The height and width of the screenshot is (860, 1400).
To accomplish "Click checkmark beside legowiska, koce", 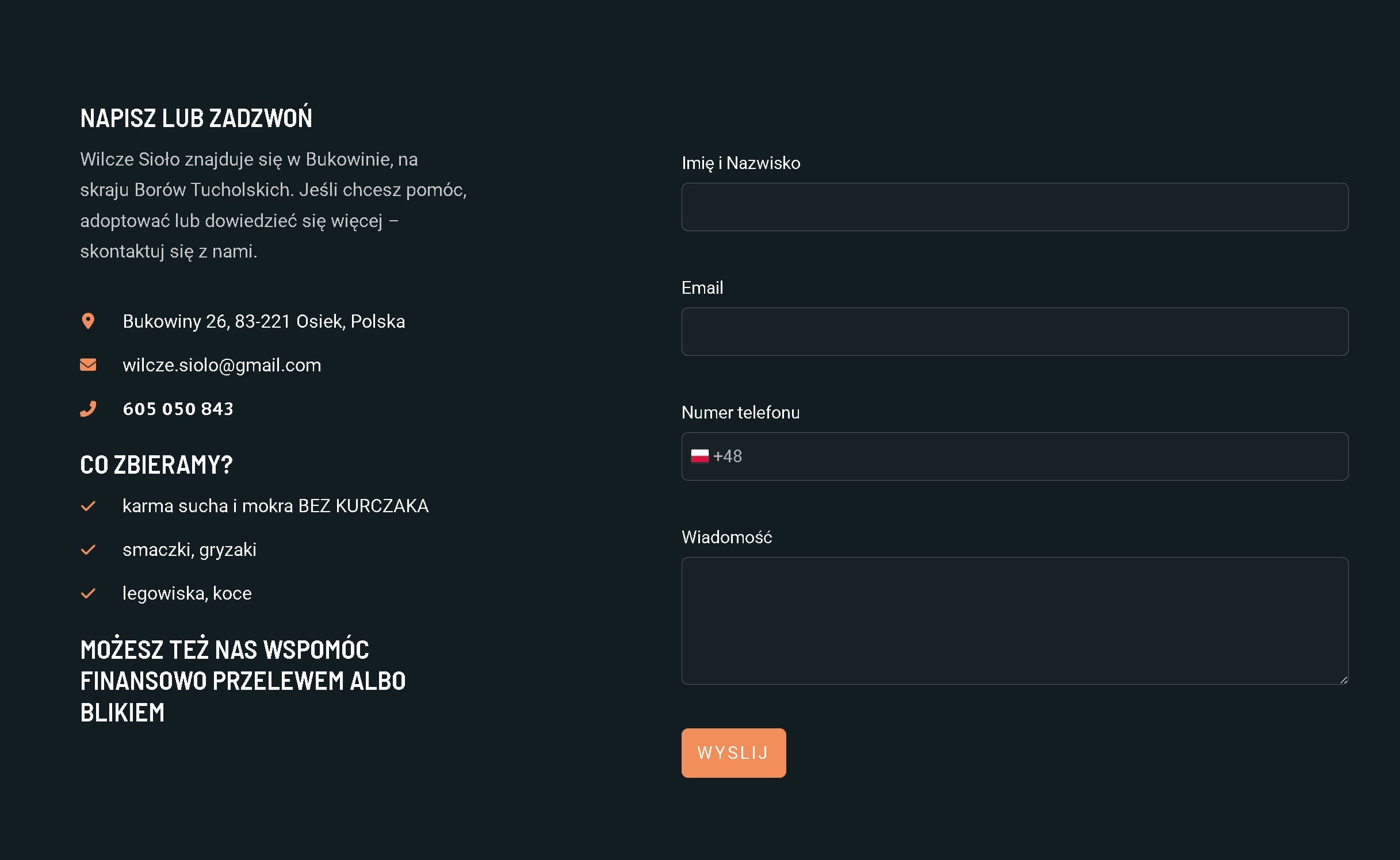I will [88, 594].
